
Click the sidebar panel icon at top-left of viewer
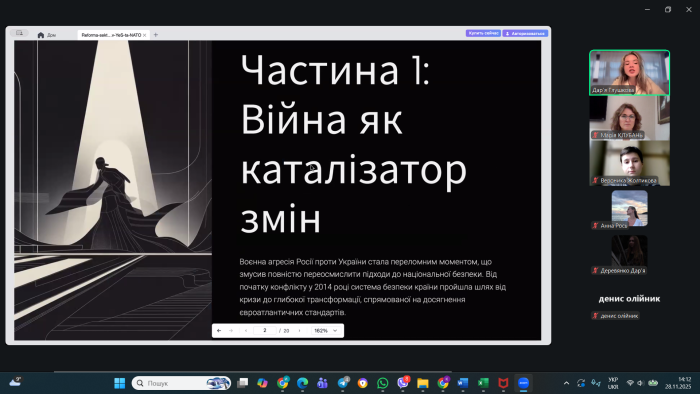click(x=19, y=33)
